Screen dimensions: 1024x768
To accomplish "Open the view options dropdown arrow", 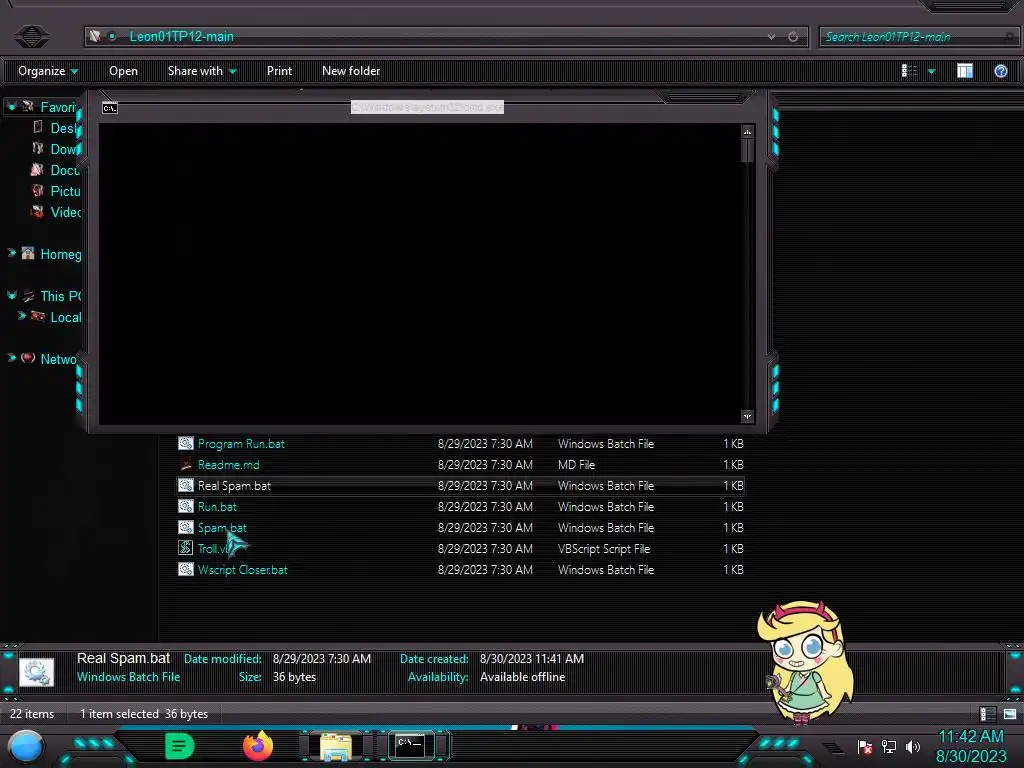I will click(932, 71).
